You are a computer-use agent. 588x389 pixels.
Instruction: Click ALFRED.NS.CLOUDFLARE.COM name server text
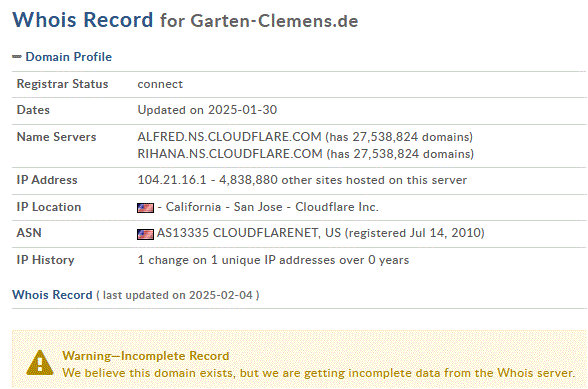click(229, 137)
